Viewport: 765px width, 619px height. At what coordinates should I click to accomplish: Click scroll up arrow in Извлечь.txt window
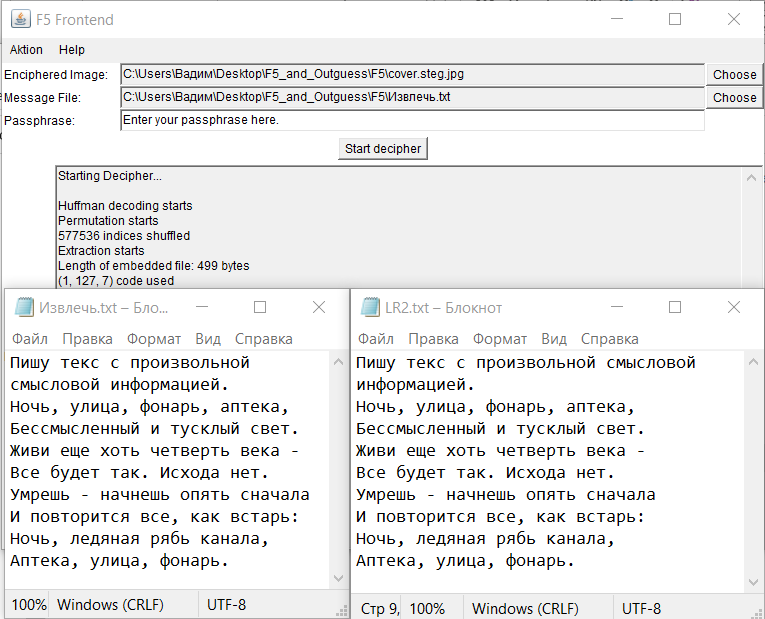338,362
